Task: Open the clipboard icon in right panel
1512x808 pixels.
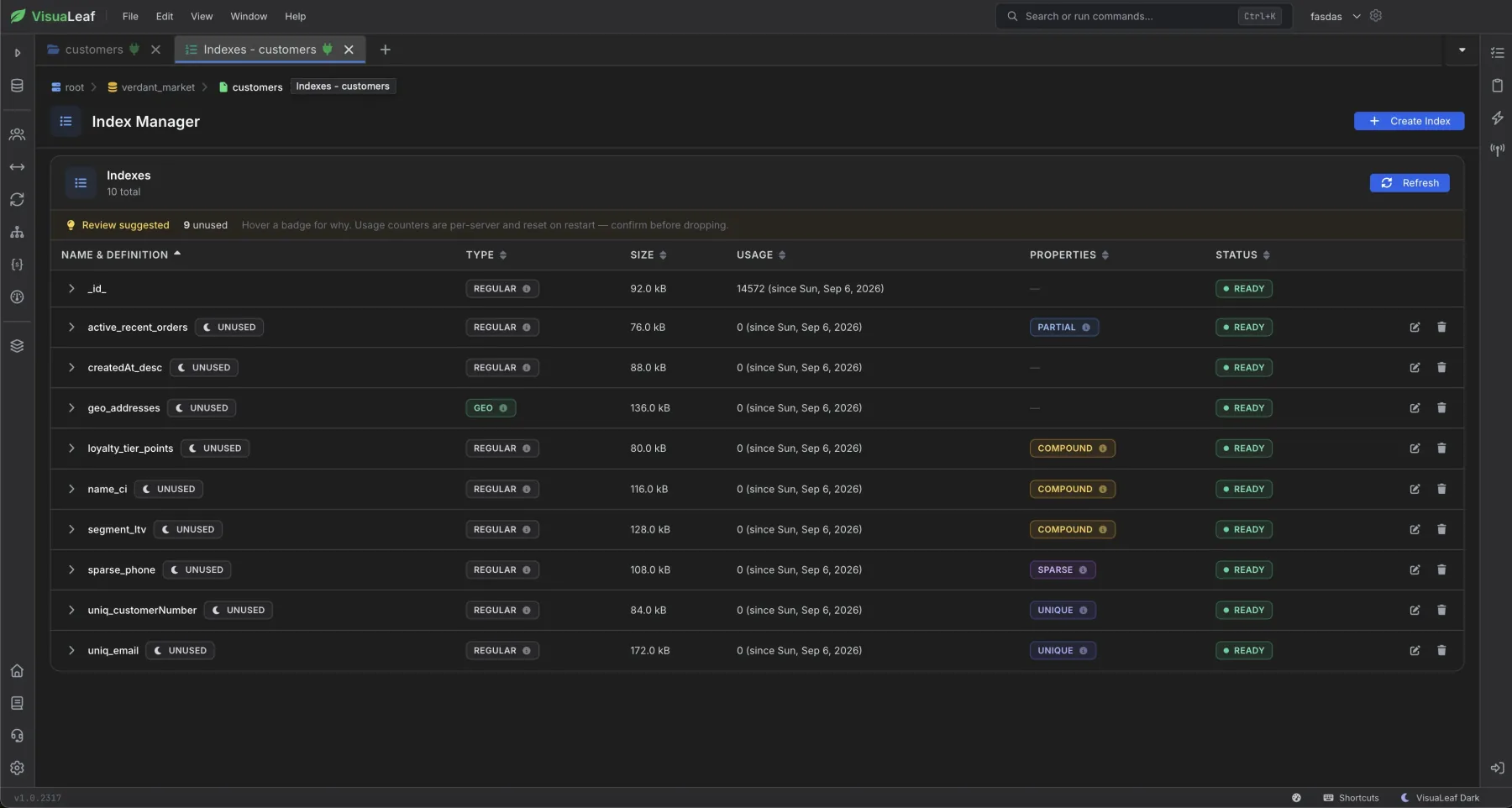Action: [1497, 86]
